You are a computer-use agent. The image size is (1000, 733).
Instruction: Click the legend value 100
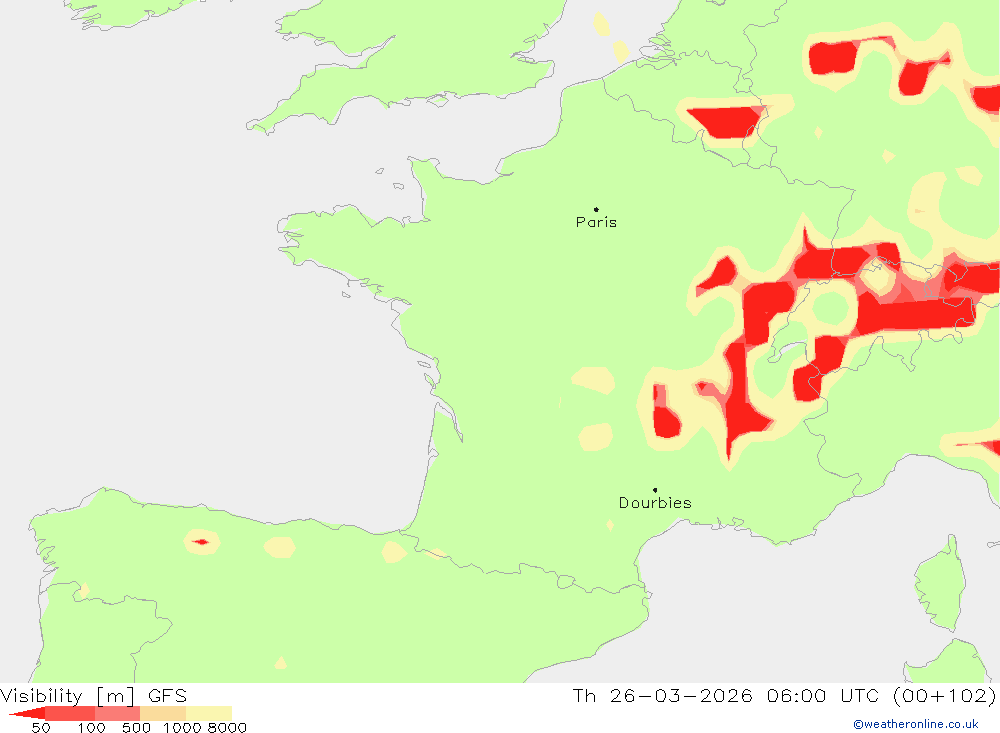(91, 728)
